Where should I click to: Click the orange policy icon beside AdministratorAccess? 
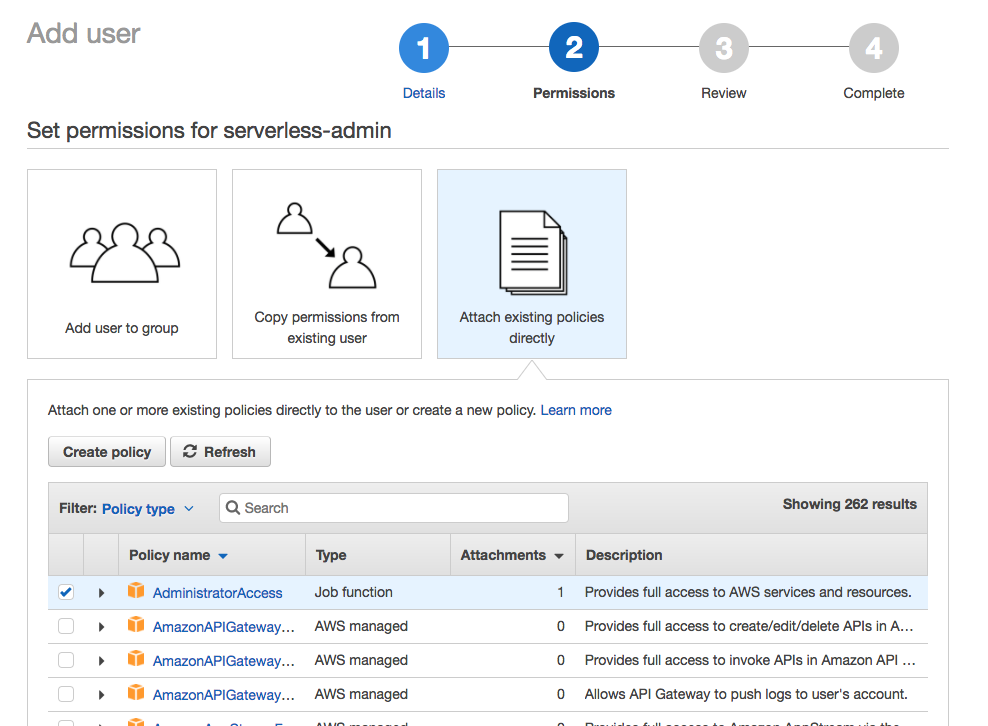point(136,592)
